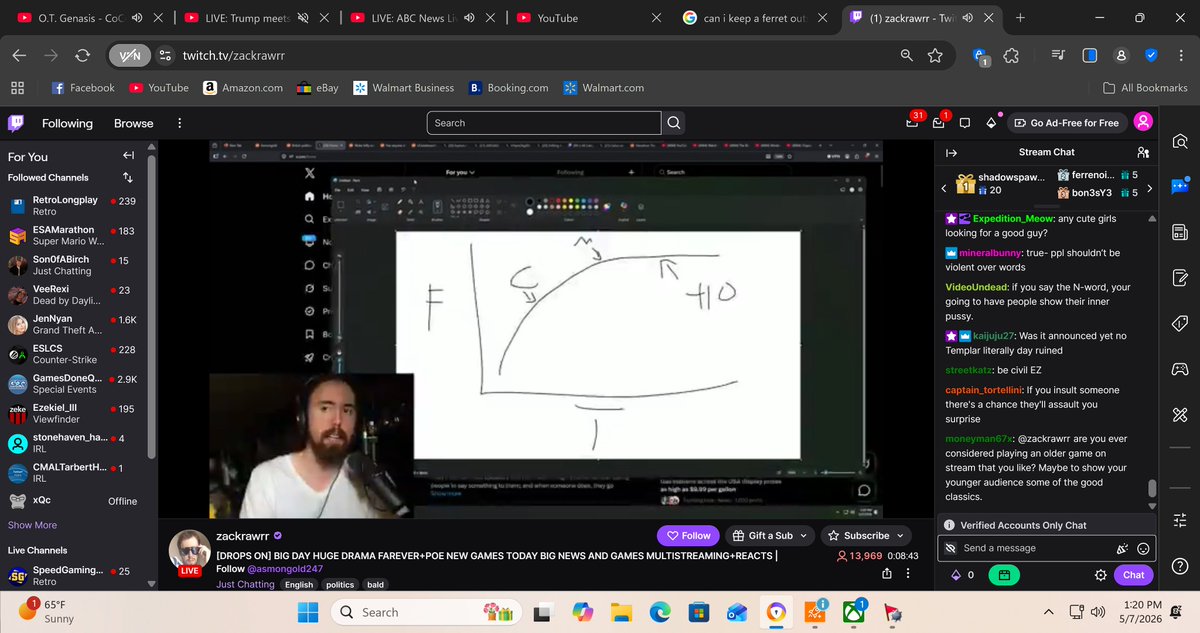Open Browse in Twitch navigation
1200x633 pixels.
point(134,123)
